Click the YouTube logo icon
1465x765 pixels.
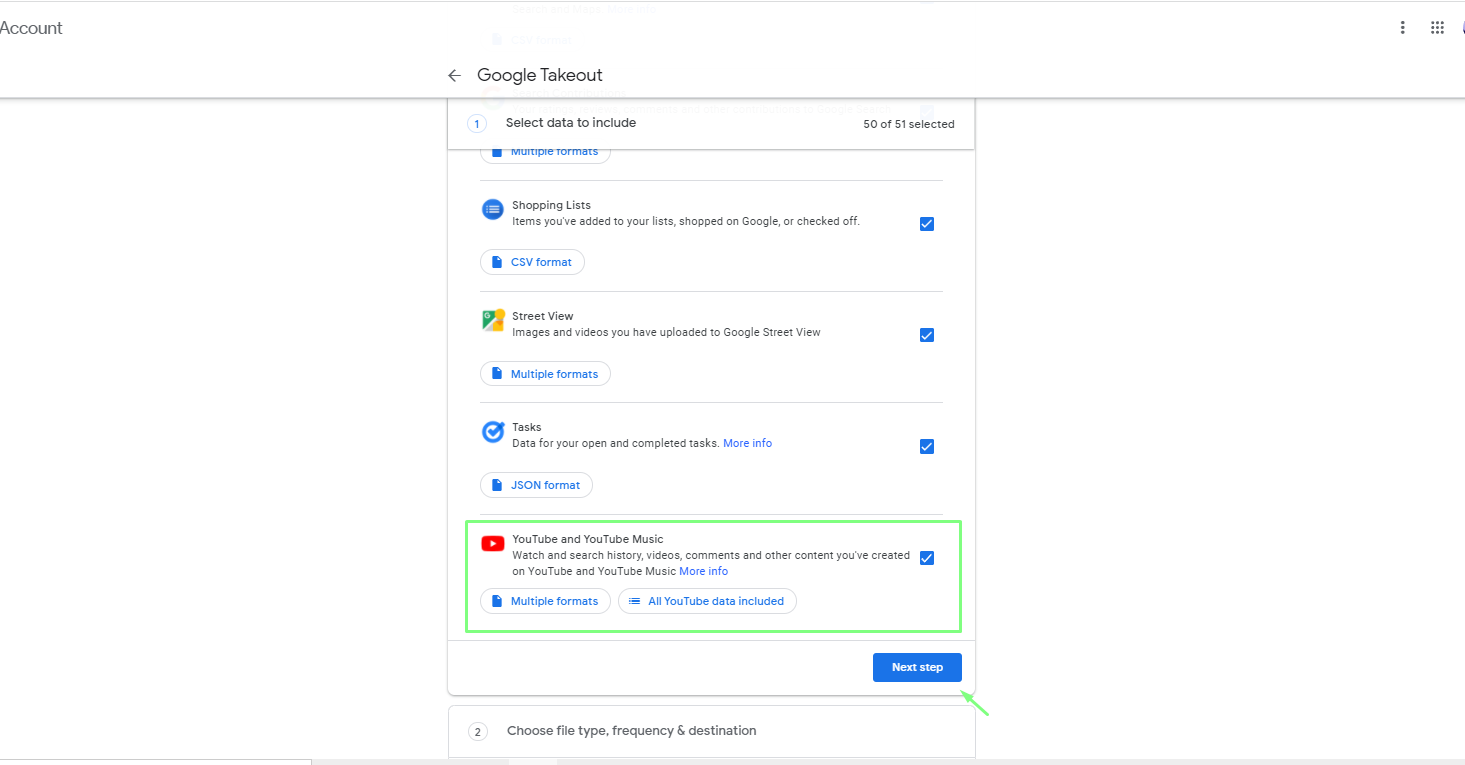point(493,544)
